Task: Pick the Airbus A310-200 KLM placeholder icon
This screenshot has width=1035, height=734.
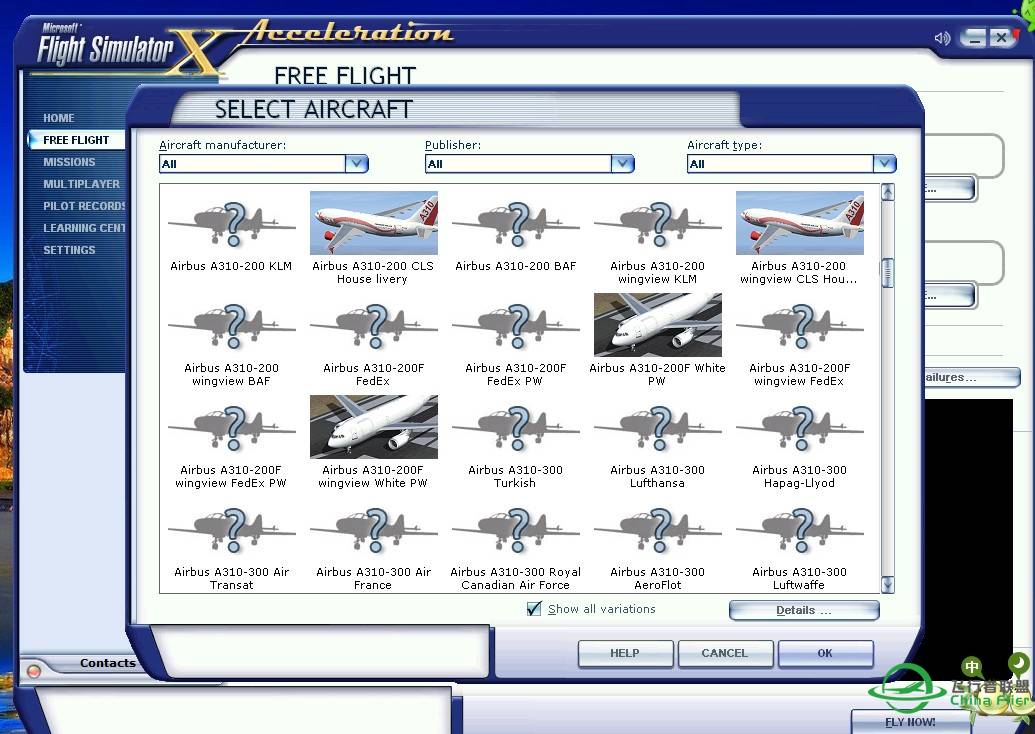Action: pyautogui.click(x=231, y=223)
